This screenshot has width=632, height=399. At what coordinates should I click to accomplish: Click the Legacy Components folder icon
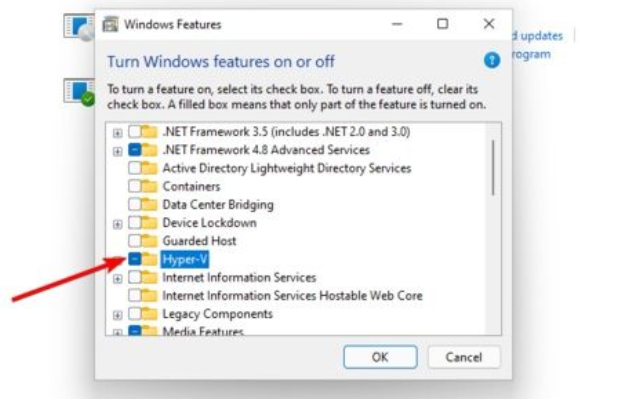coord(150,314)
